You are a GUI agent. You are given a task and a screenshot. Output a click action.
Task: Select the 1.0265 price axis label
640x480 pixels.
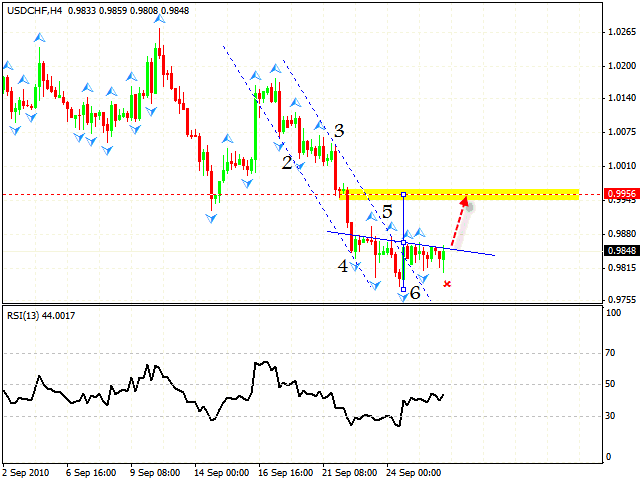coord(622,32)
